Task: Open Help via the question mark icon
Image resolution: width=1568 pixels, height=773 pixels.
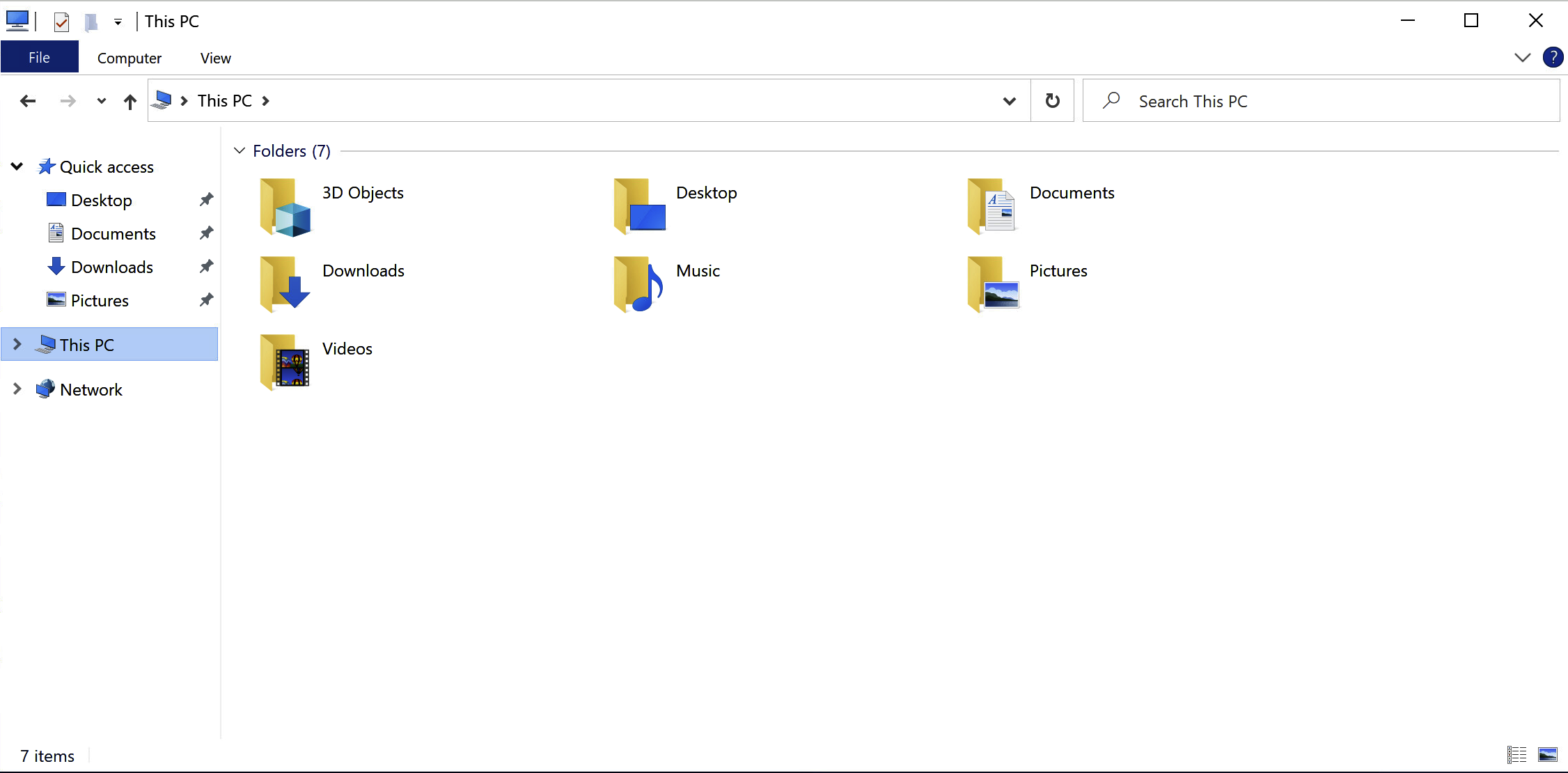Action: pyautogui.click(x=1553, y=57)
